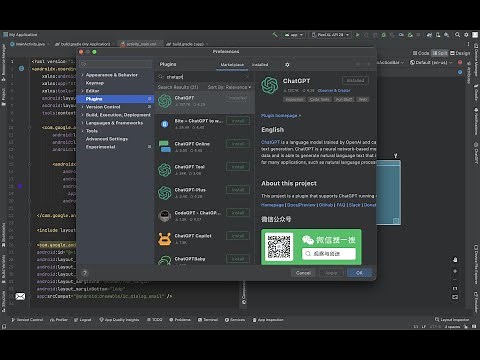
Task: Select the ChatGPT plugin logo in results
Action: (165, 101)
